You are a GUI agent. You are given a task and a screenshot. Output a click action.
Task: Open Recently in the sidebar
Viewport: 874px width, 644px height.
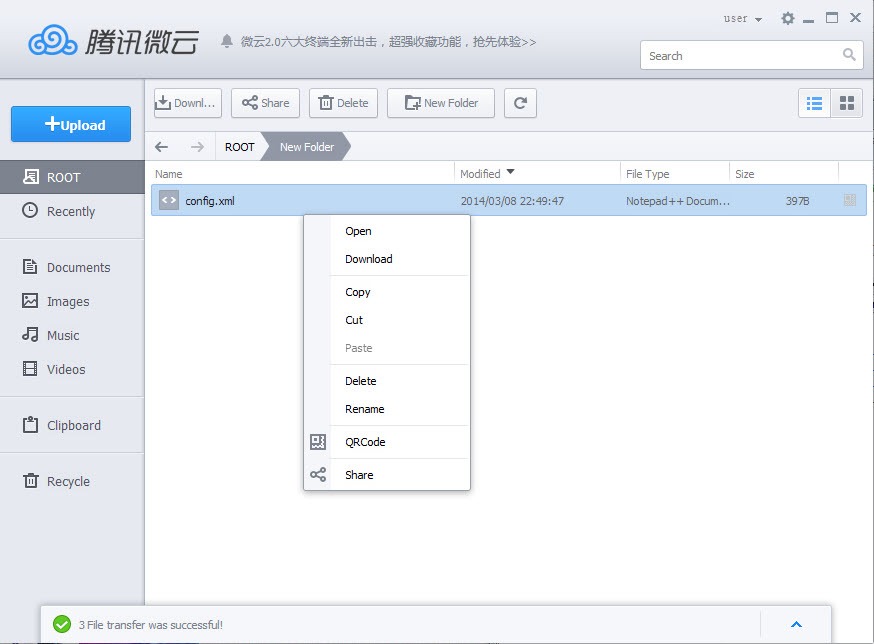tap(72, 211)
